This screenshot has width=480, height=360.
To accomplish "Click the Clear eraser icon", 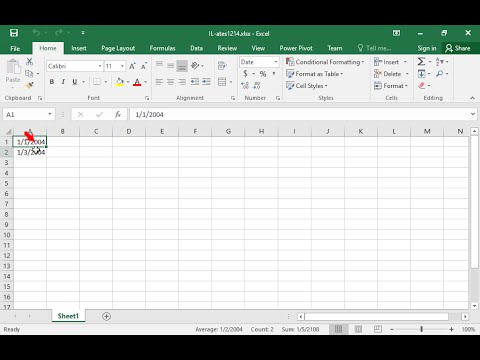I will pos(422,86).
